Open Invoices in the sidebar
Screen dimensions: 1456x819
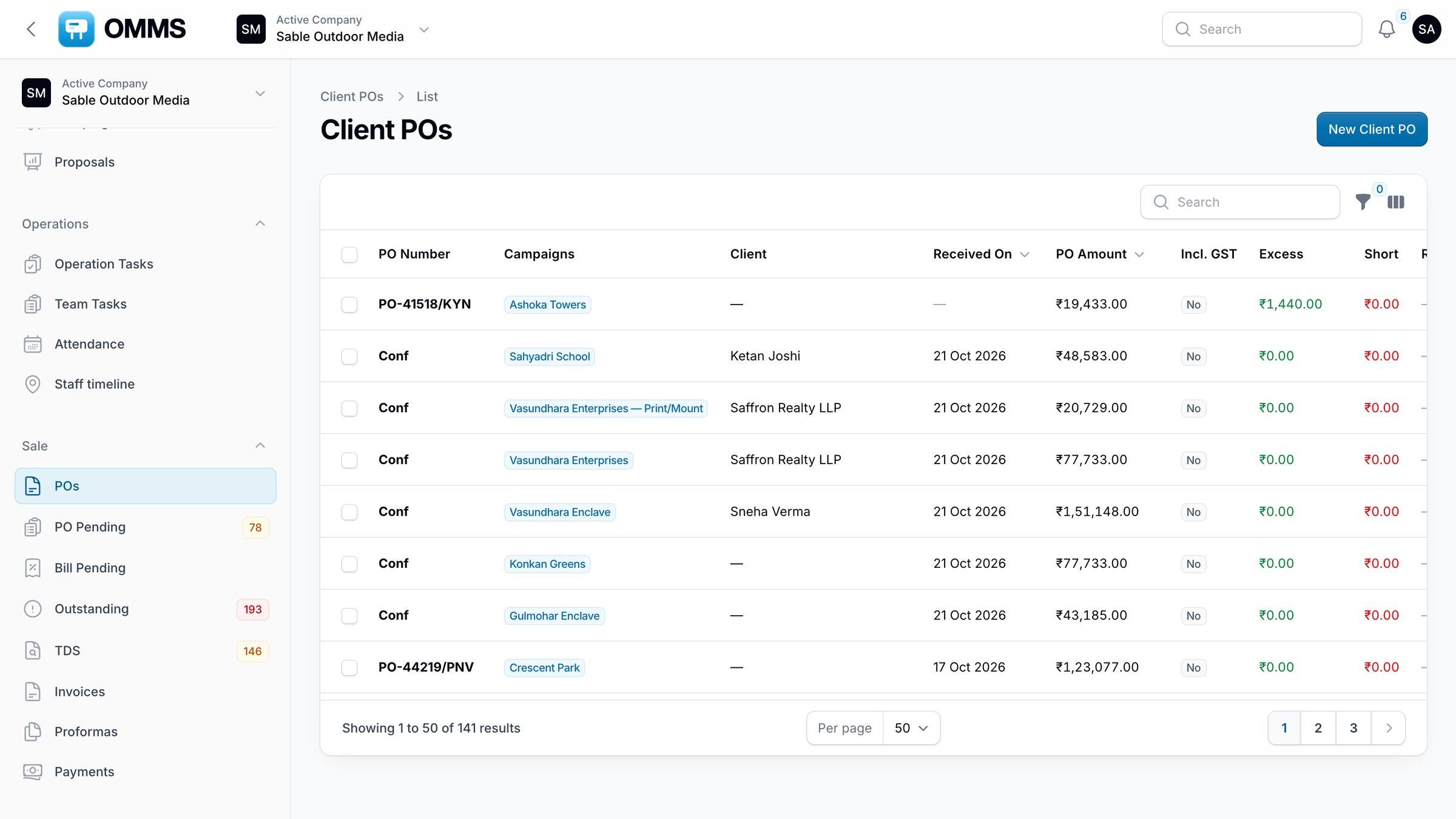tap(146, 692)
